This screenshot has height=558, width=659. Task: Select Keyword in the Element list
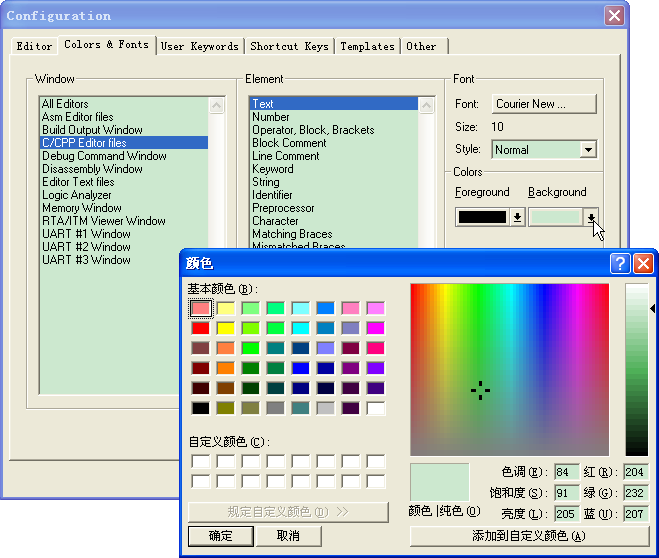(273, 169)
